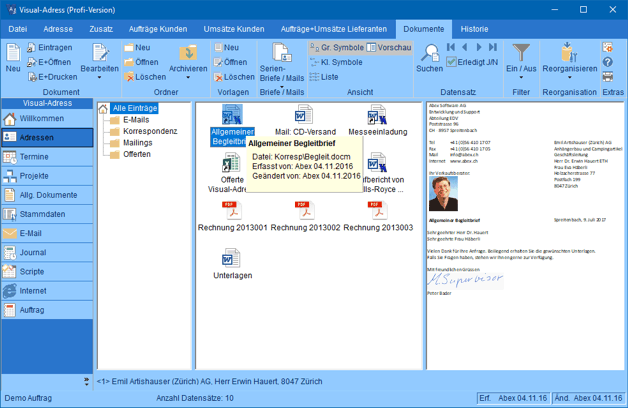Click Eintragen in Dokument group

[50, 48]
